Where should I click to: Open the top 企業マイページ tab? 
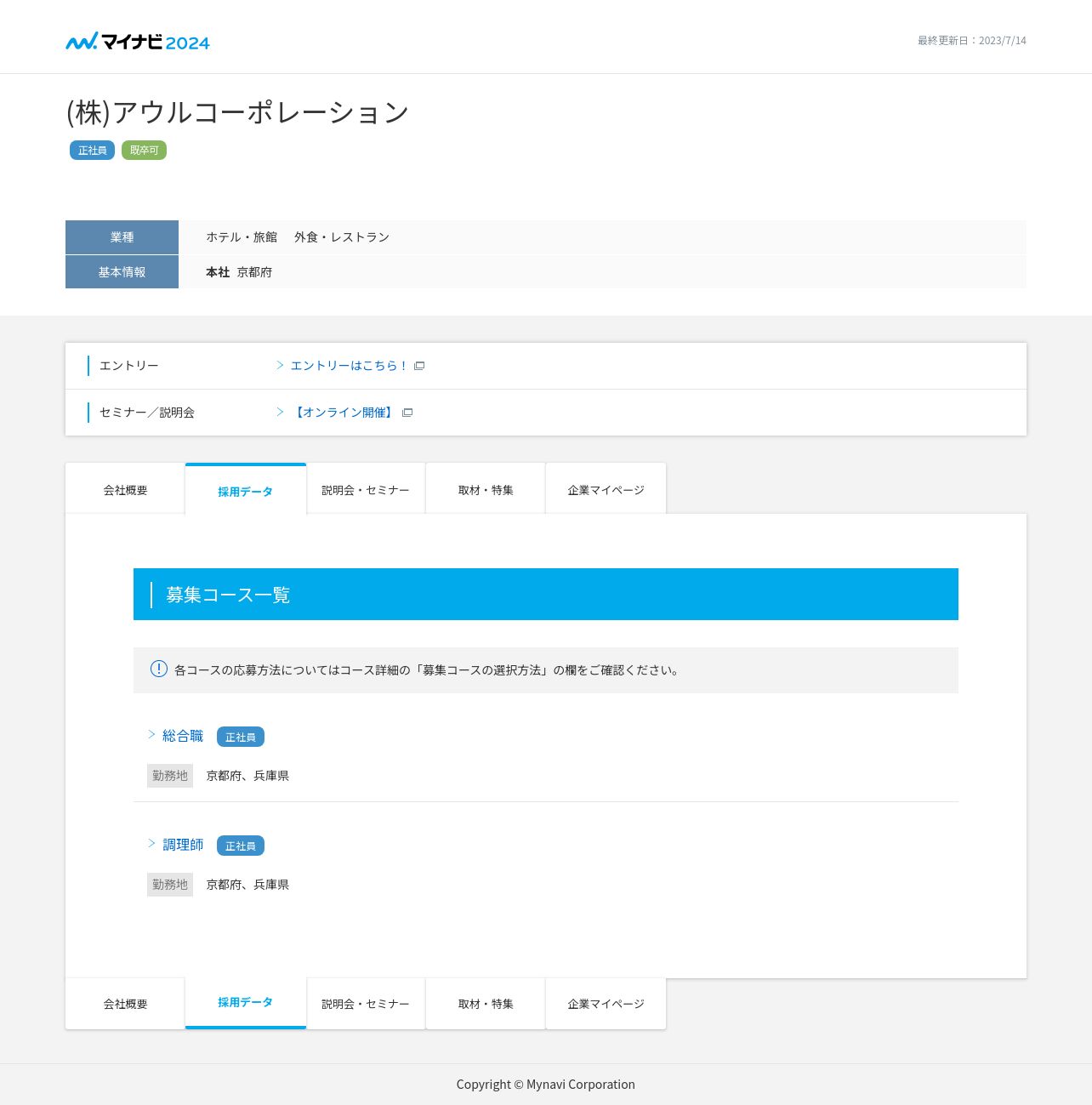[x=606, y=489]
